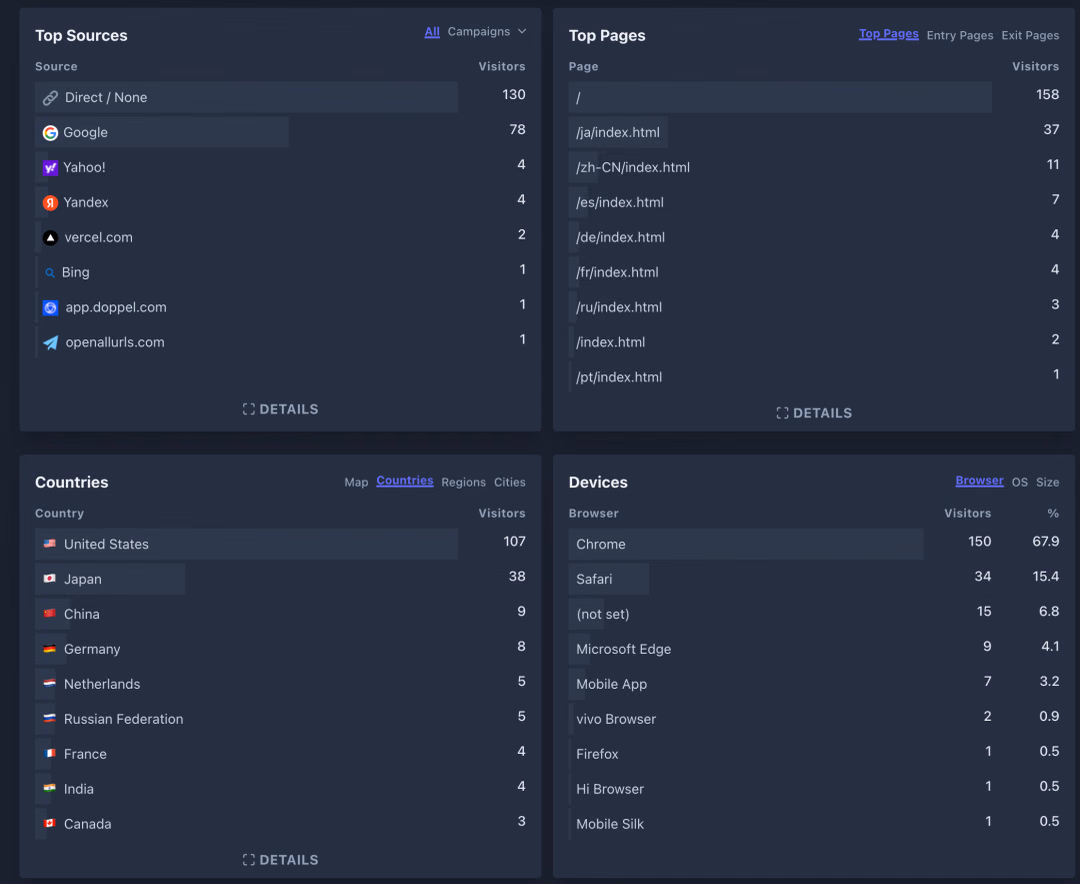Open the /ja/index.html page row
Viewport: 1080px width, 884px height.
tap(814, 132)
